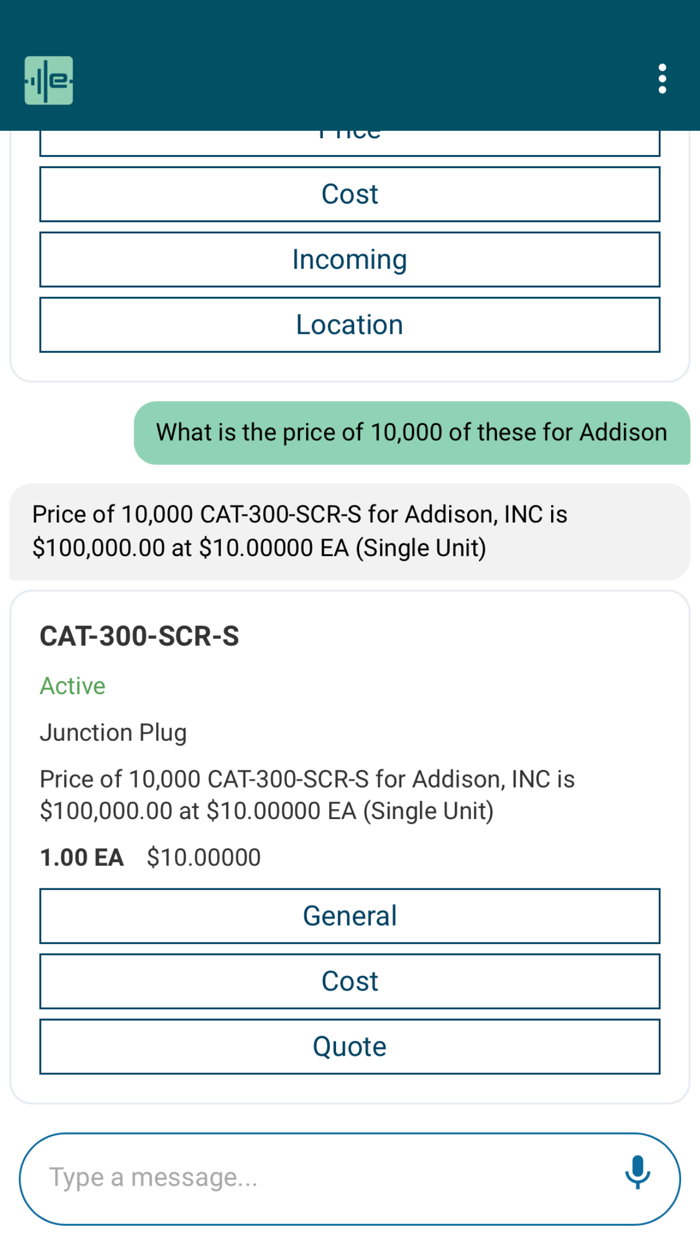Click the bold 1.00 EA quantity

[81, 857]
